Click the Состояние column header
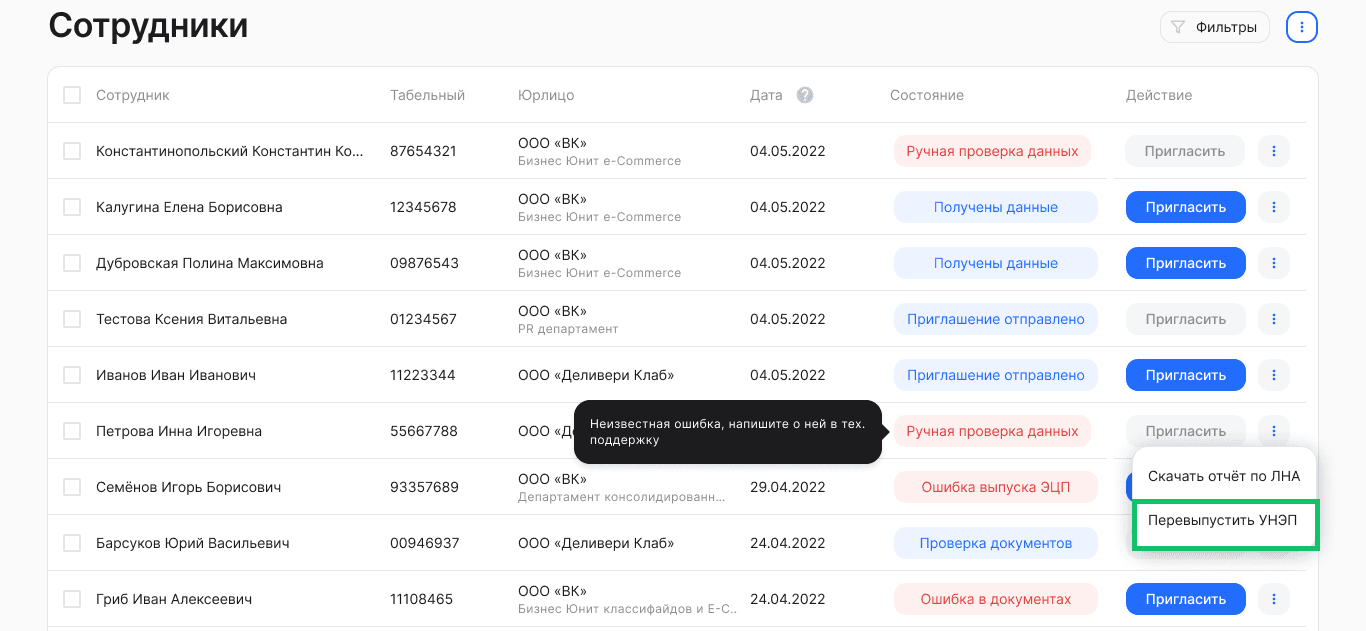The height and width of the screenshot is (631, 1366). [927, 95]
